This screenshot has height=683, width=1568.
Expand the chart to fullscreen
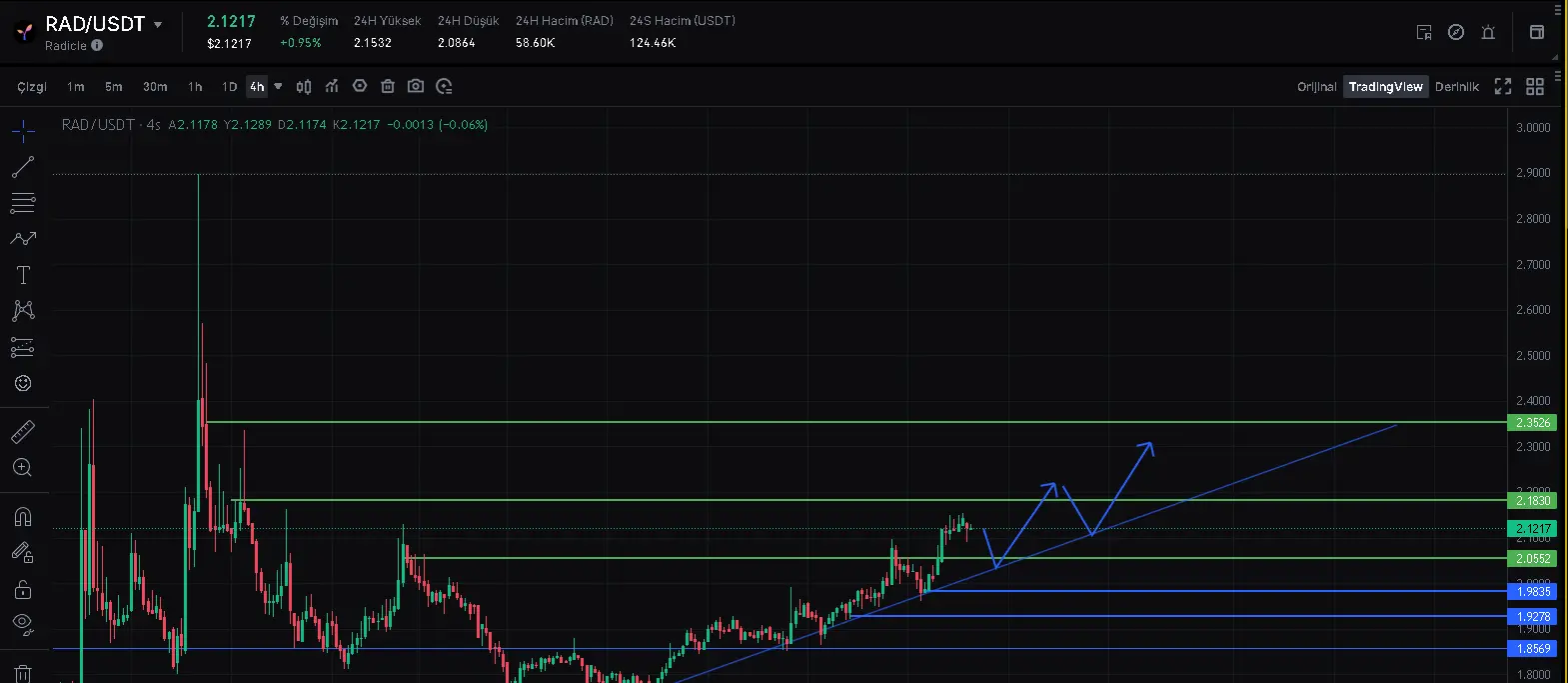click(x=1503, y=87)
